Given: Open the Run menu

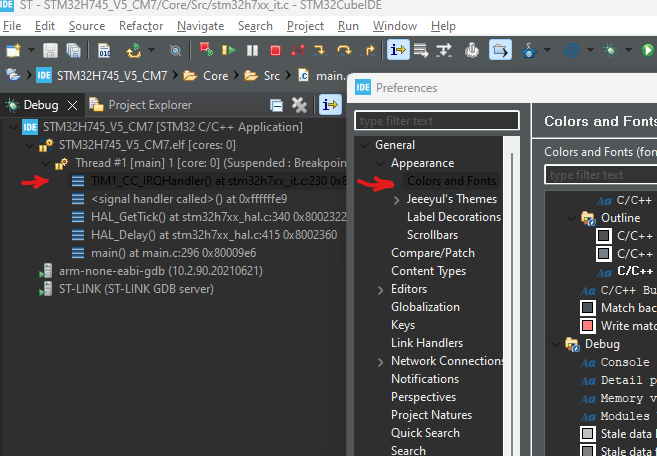Looking at the screenshot, I should [348, 26].
